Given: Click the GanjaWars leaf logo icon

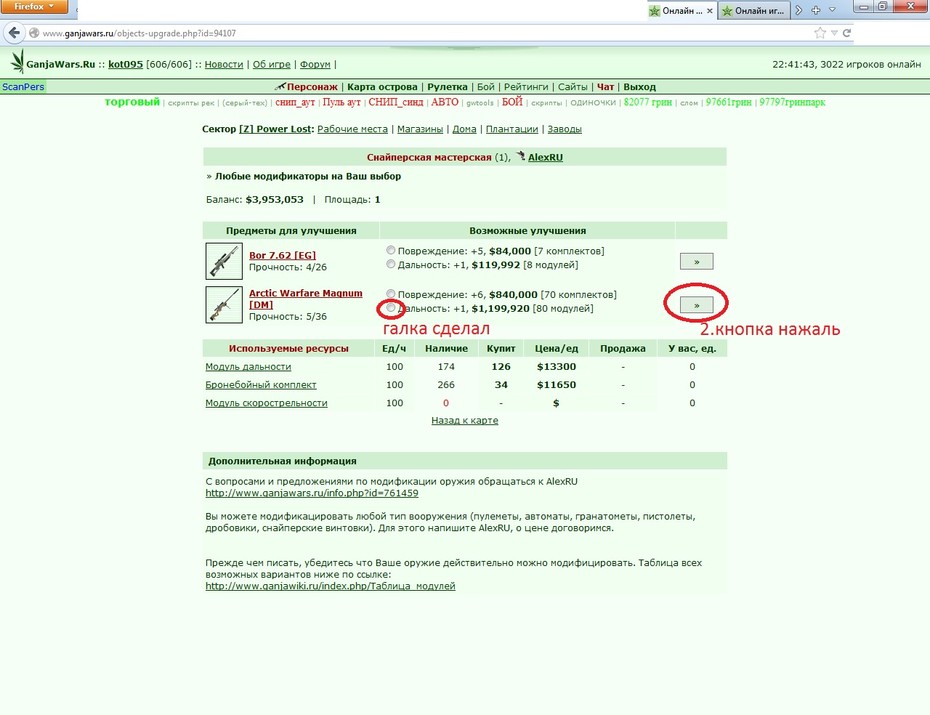Looking at the screenshot, I should point(17,62).
